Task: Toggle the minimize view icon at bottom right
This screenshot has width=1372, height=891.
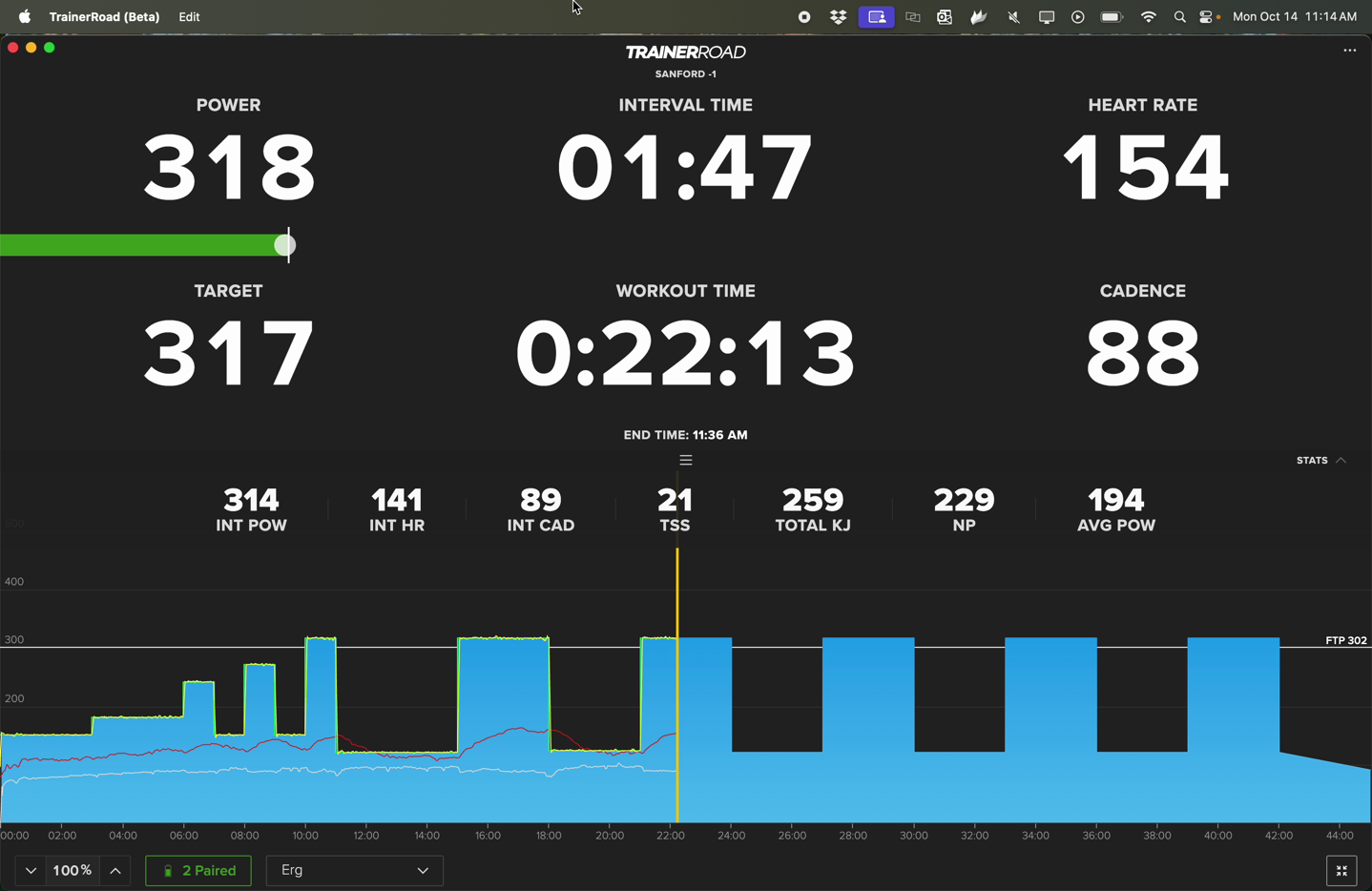Action: (1341, 871)
